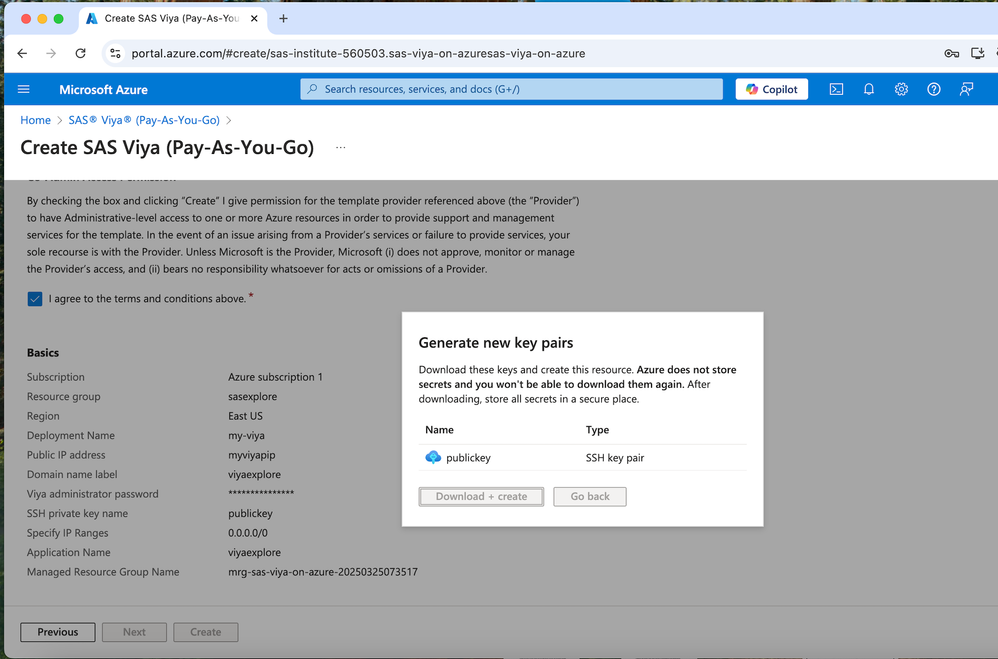Open site information icon in address bar
The width and height of the screenshot is (998, 659).
(x=115, y=53)
